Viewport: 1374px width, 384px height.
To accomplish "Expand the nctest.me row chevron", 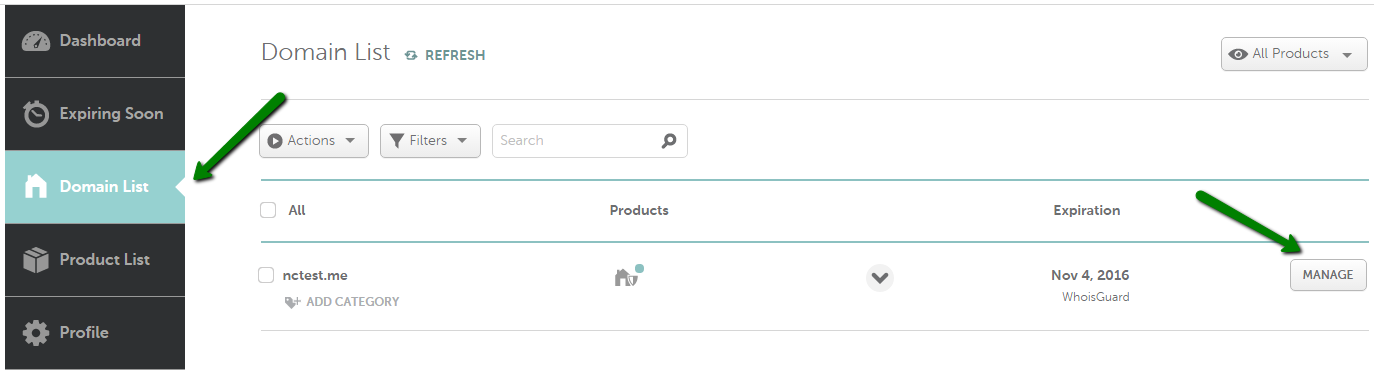I will click(880, 277).
